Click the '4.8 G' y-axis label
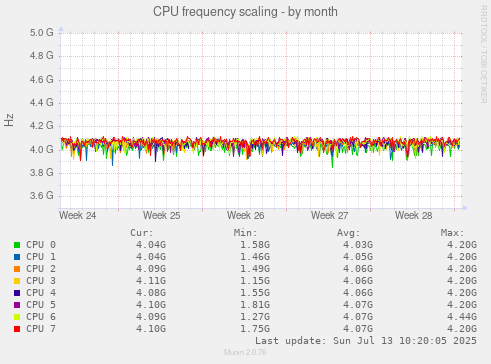Viewport: 491px width, 364px height. click(42, 56)
